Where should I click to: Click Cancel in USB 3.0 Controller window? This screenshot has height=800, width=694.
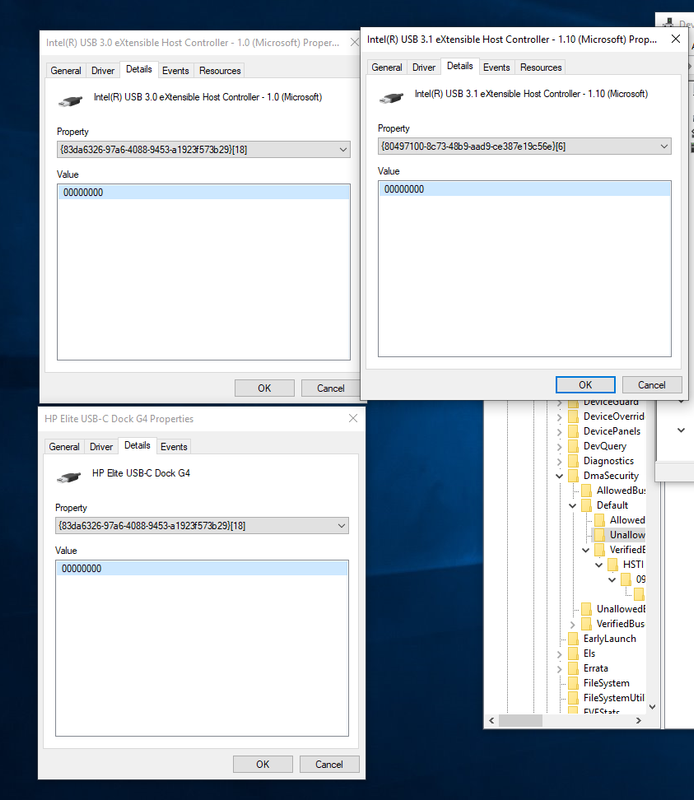pos(330,388)
